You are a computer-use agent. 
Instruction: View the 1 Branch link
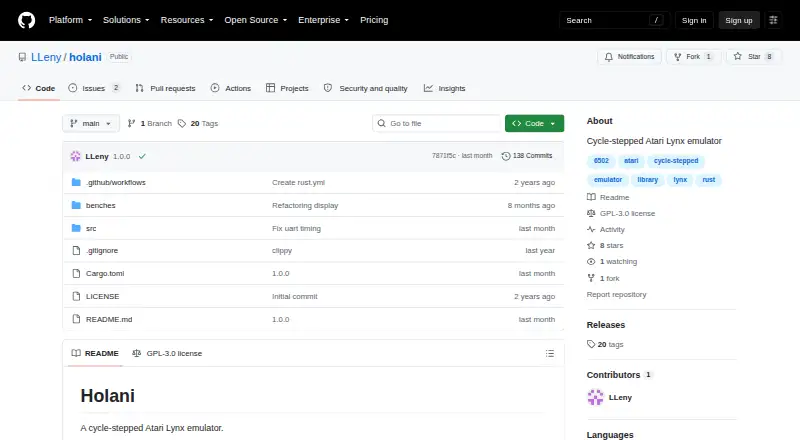(149, 124)
